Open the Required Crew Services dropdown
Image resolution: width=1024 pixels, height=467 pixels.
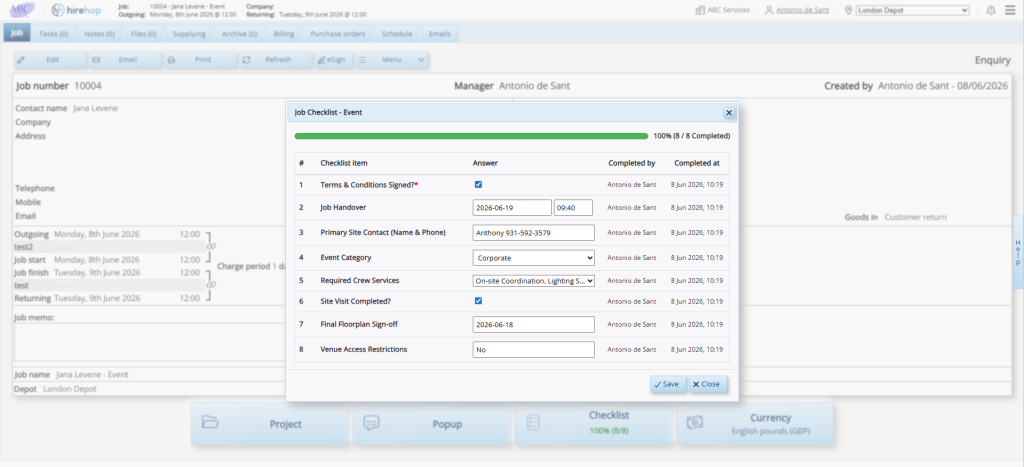(x=534, y=281)
